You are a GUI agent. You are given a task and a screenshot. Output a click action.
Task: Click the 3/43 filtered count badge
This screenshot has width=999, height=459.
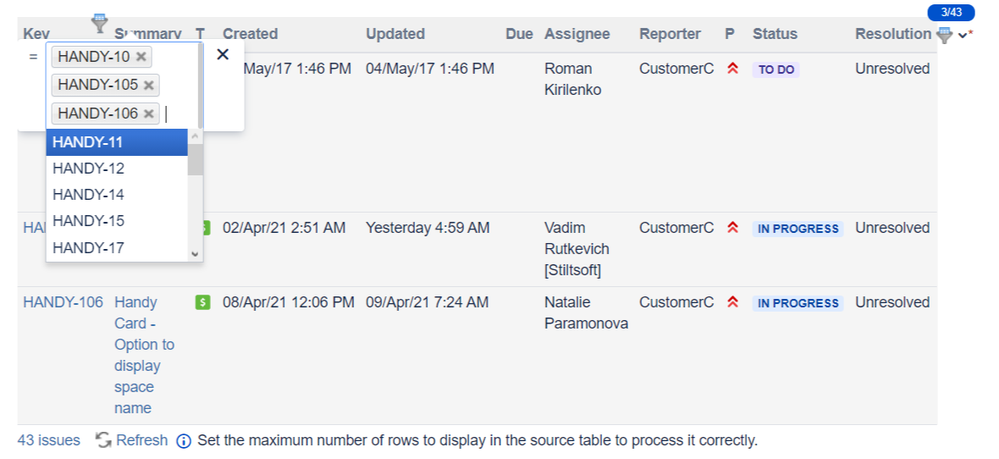click(951, 12)
